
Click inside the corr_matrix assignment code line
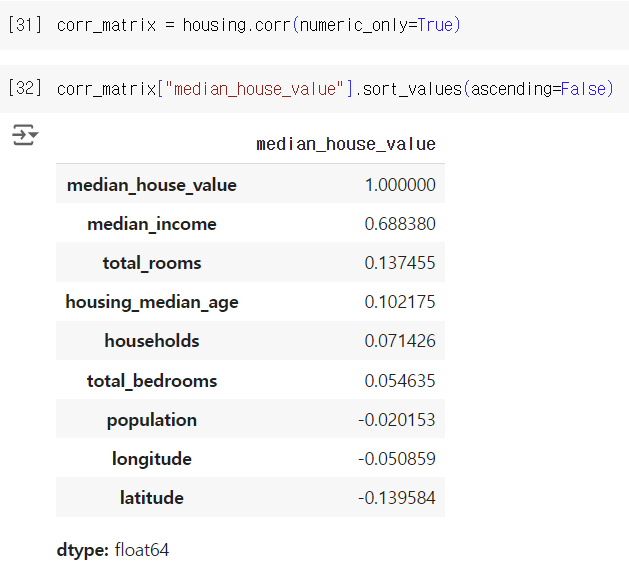tap(258, 25)
